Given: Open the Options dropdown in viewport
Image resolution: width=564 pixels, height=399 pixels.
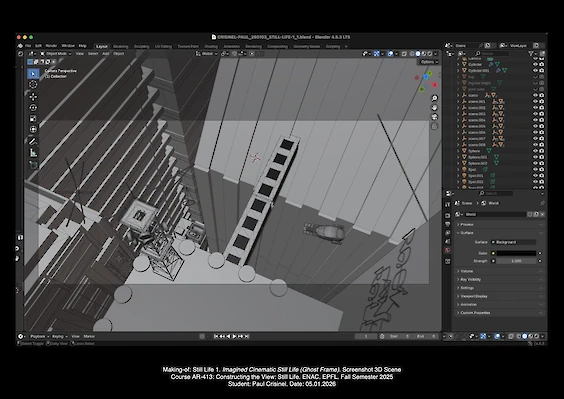Looking at the screenshot, I should point(429,62).
